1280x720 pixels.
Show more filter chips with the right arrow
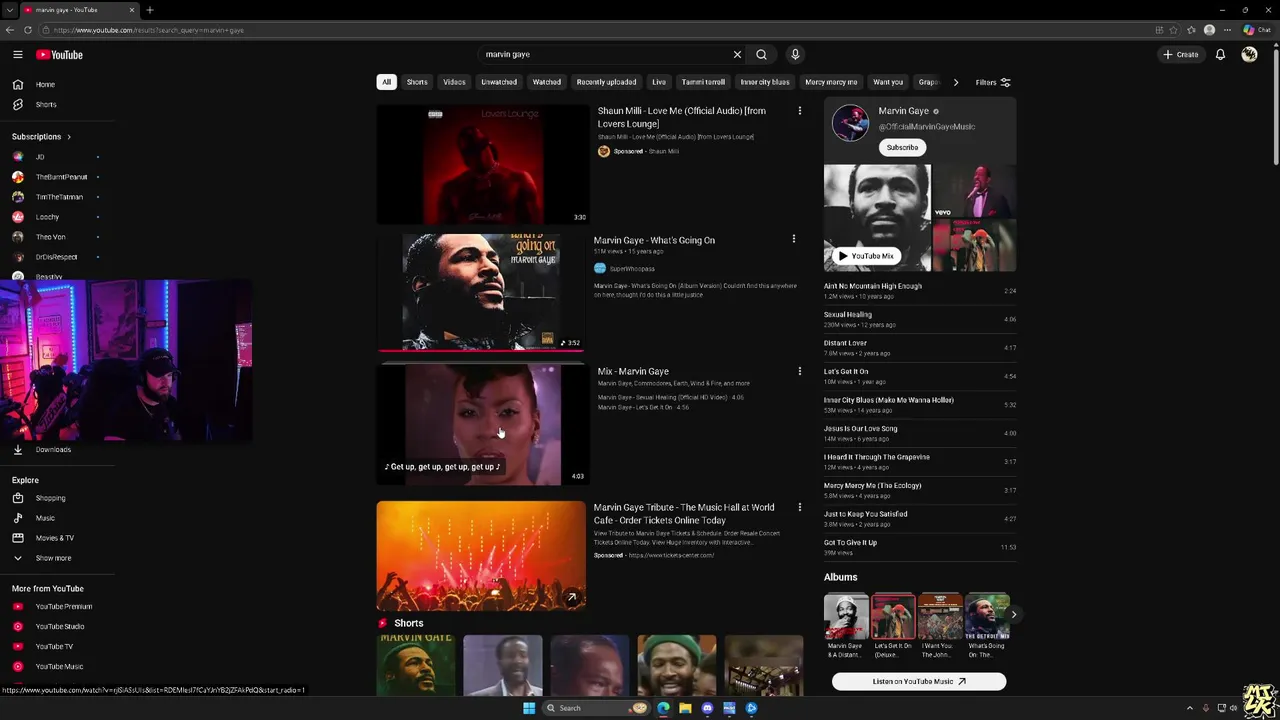(955, 82)
